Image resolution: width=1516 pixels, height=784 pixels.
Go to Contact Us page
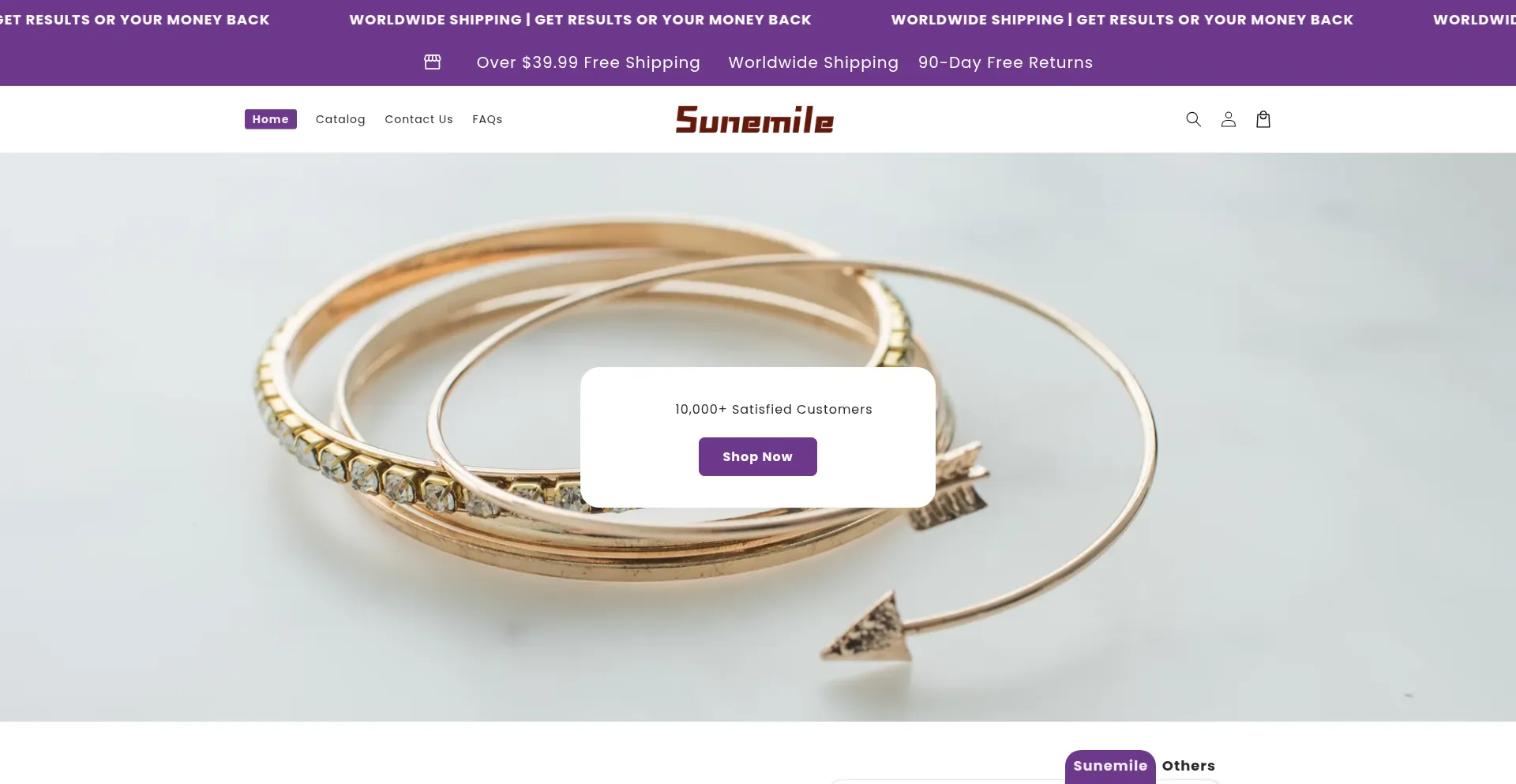pos(418,119)
